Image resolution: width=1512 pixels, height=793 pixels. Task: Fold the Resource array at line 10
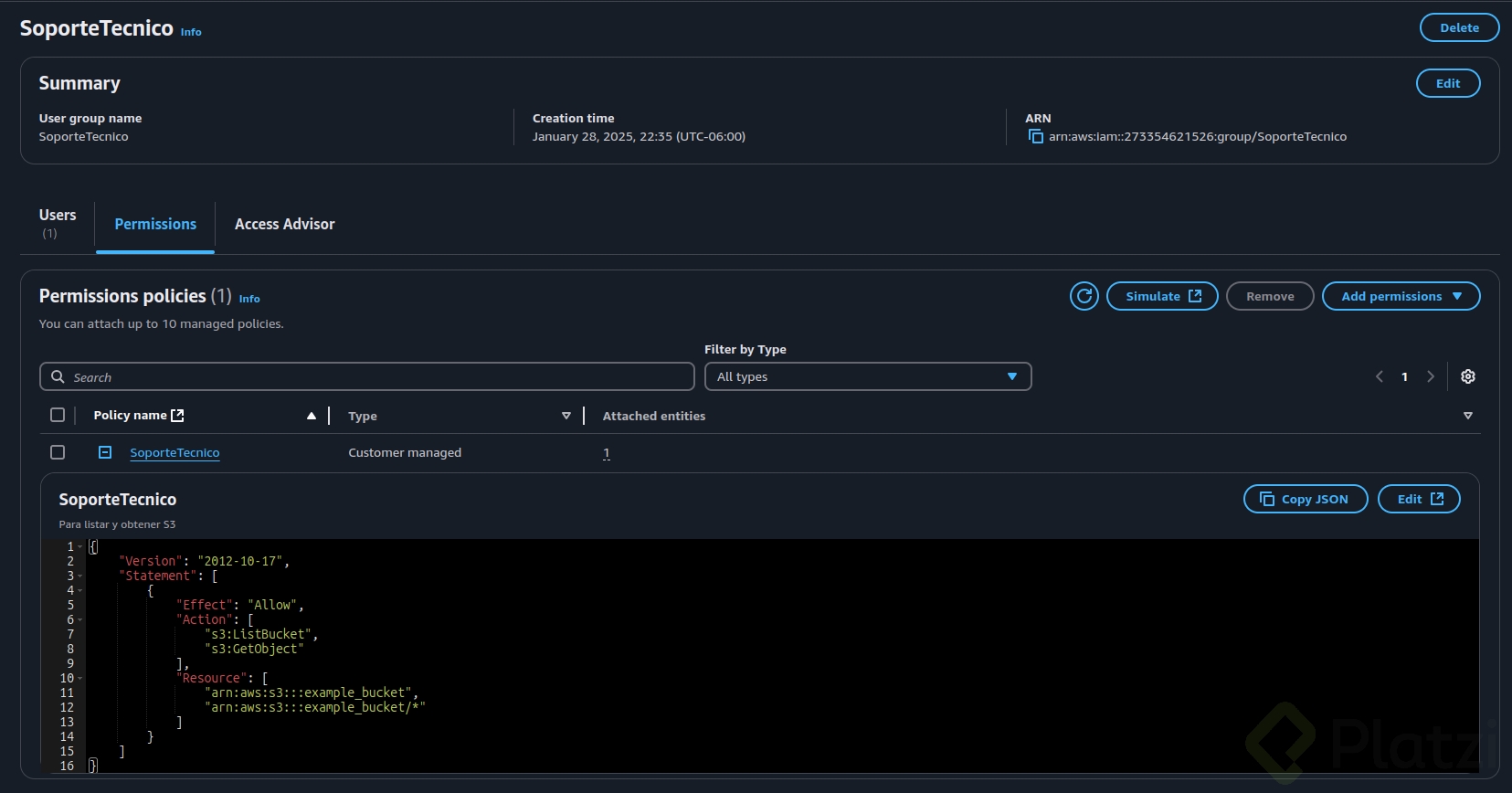tap(80, 678)
